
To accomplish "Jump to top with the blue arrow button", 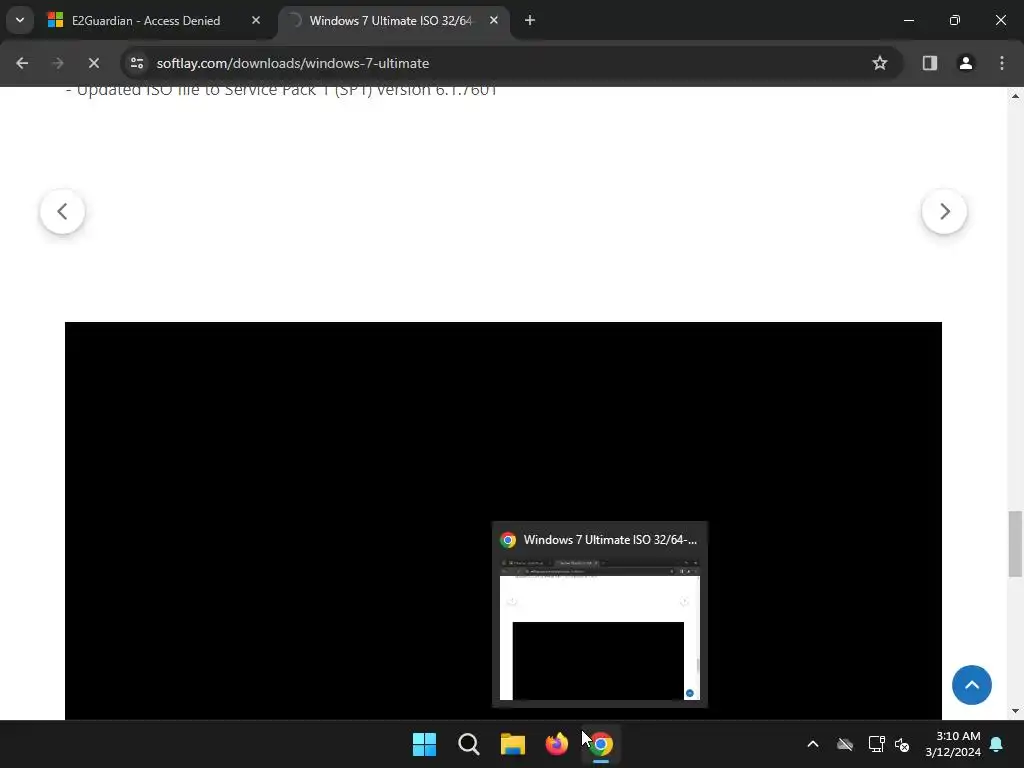I will point(972,685).
